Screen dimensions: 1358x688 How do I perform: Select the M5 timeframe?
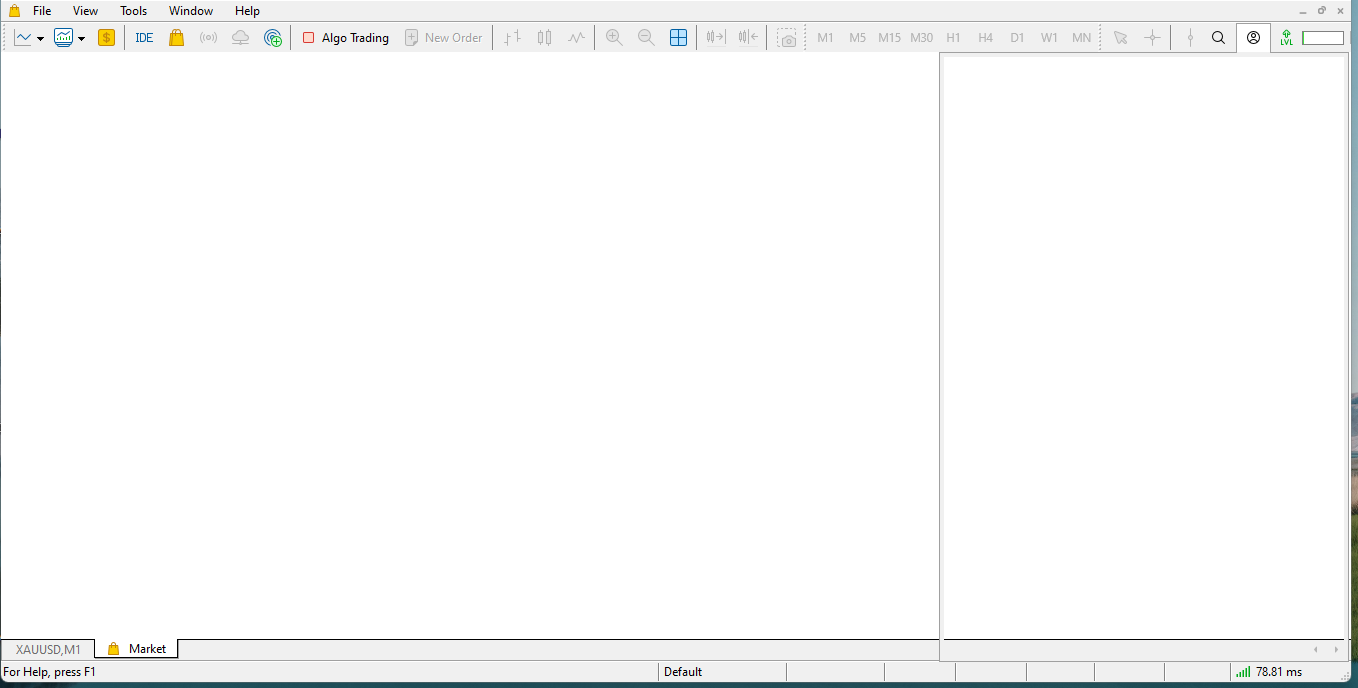pyautogui.click(x=857, y=38)
